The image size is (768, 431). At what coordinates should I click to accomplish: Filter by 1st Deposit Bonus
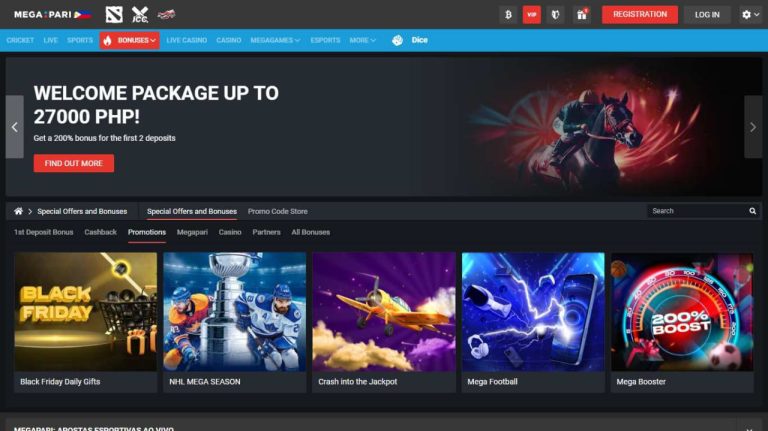(44, 232)
